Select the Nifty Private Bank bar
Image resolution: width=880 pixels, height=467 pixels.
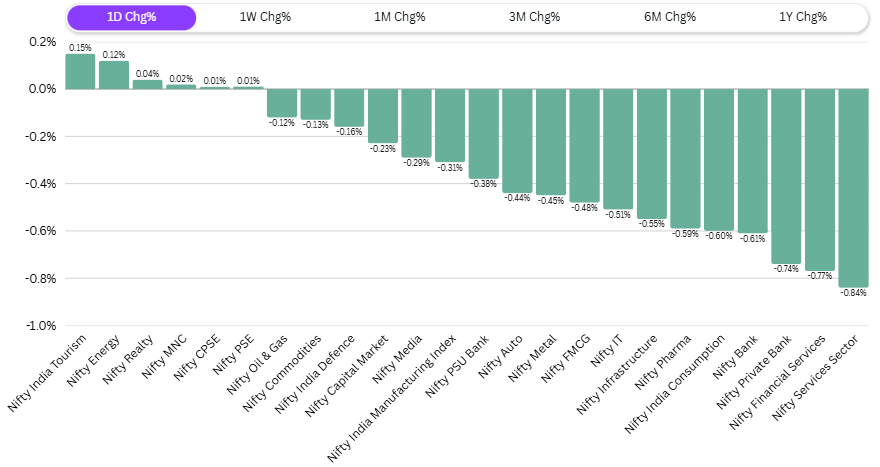click(786, 176)
